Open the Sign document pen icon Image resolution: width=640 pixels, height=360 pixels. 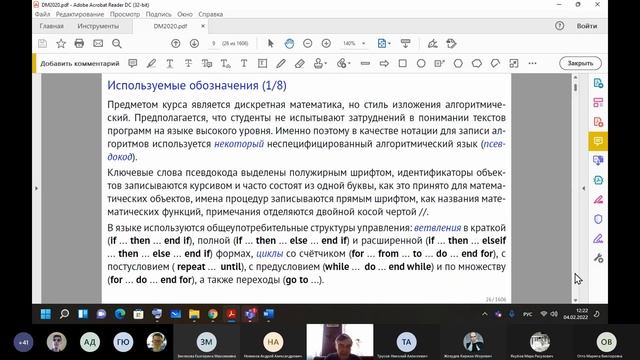[433, 43]
